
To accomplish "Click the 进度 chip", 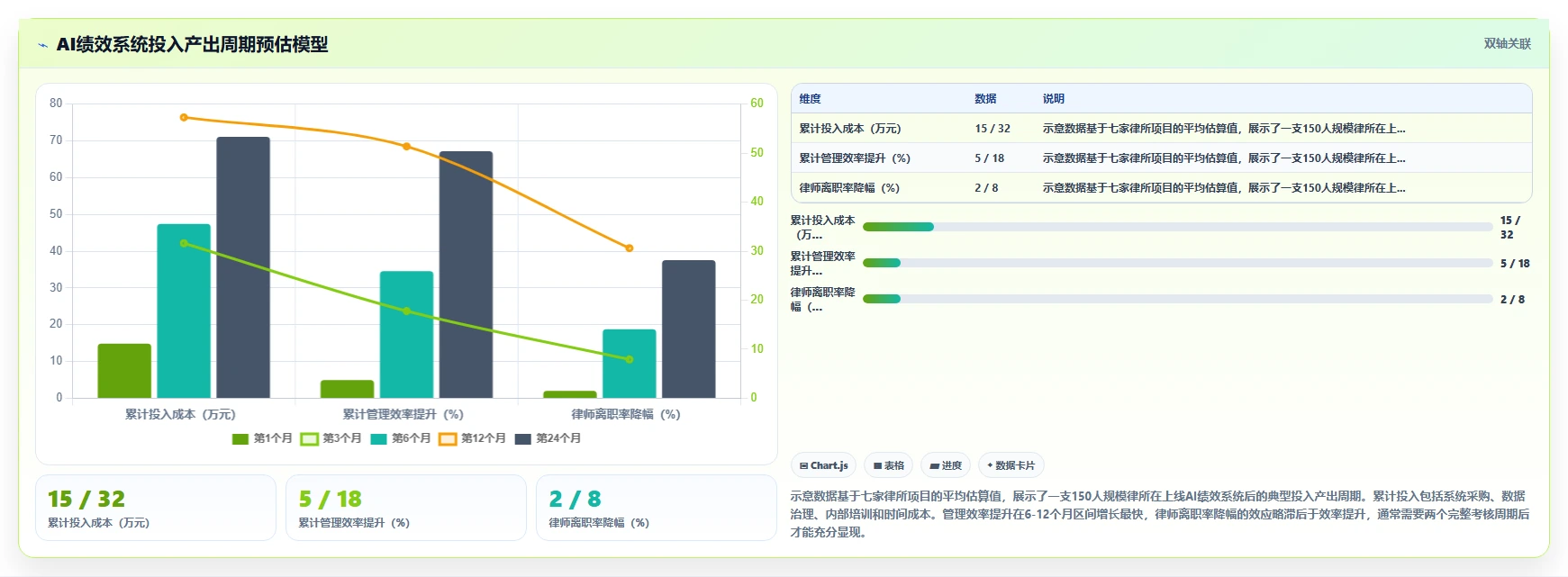I will 946,465.
